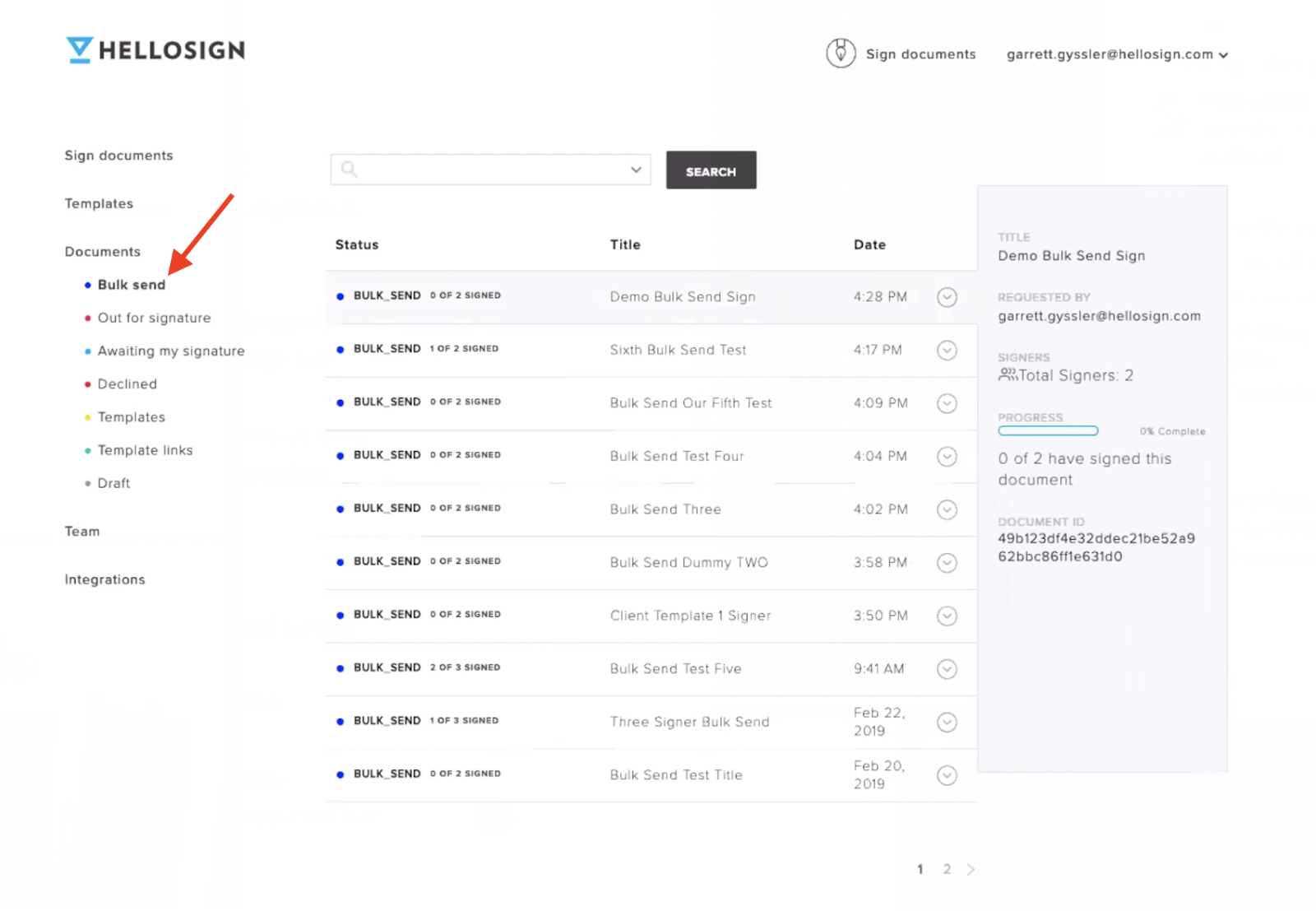Click the 0% Complete label
Image resolution: width=1316 pixels, height=911 pixels.
tap(1172, 431)
